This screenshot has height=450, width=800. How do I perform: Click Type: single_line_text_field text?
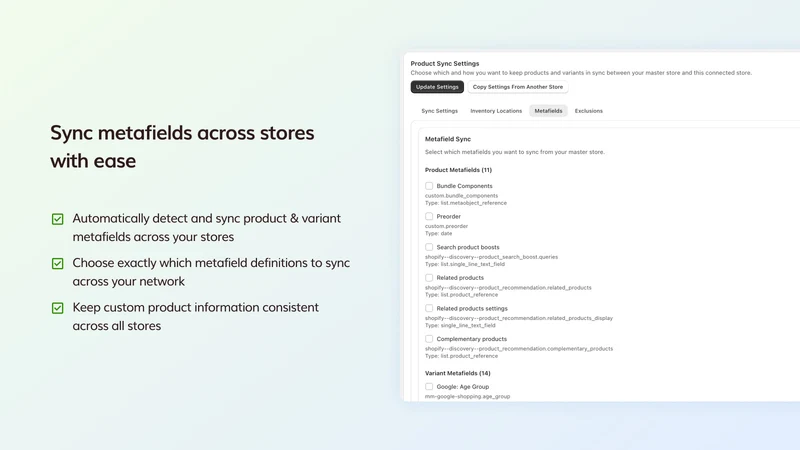(460, 326)
